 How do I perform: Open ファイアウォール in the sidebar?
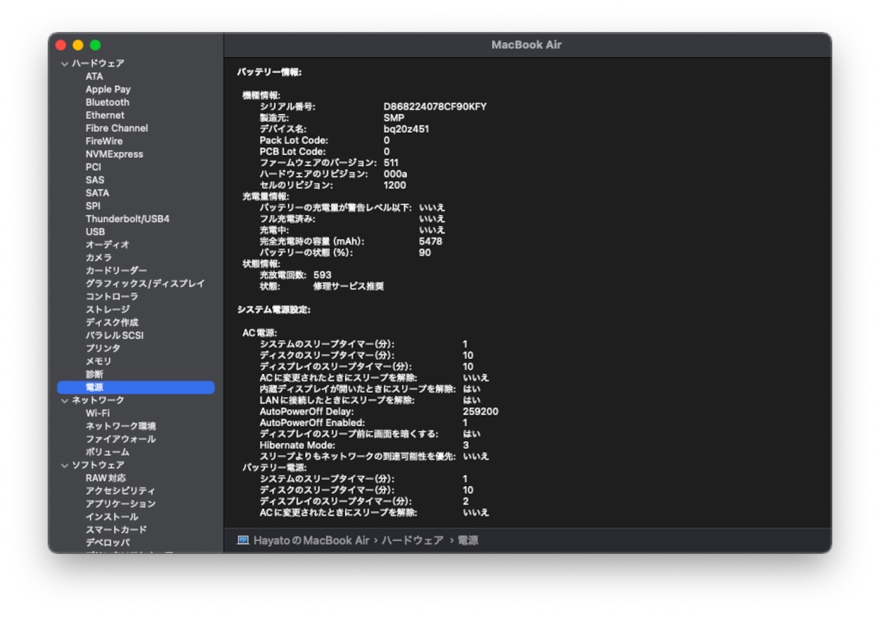pos(120,439)
